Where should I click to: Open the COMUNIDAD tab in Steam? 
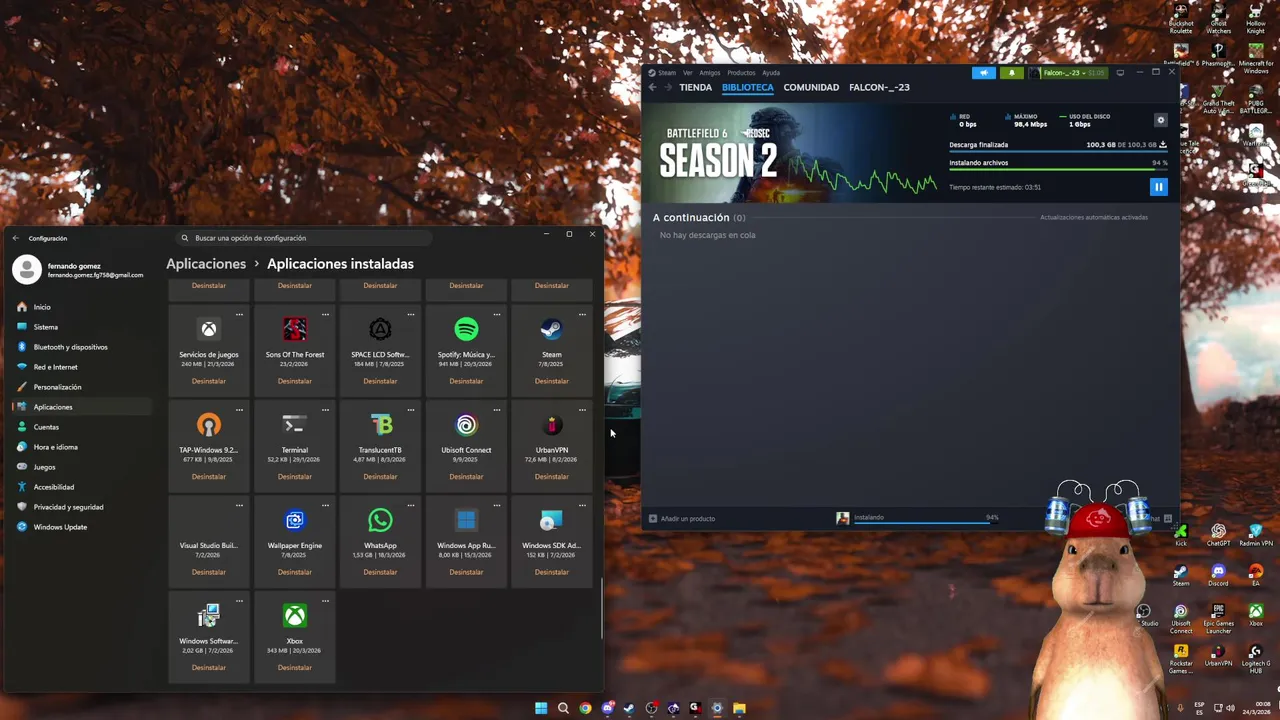pyautogui.click(x=811, y=87)
